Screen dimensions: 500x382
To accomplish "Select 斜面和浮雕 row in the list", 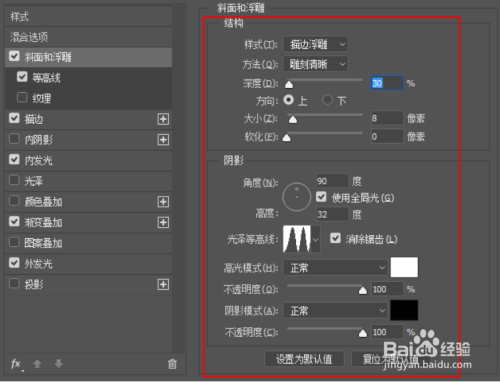I will [x=88, y=57].
